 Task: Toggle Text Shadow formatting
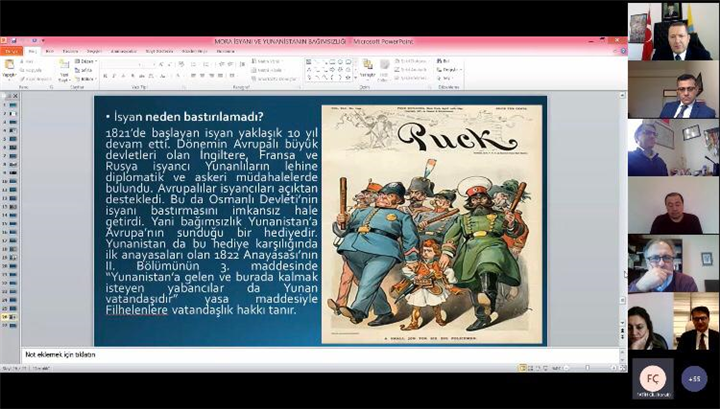point(133,76)
